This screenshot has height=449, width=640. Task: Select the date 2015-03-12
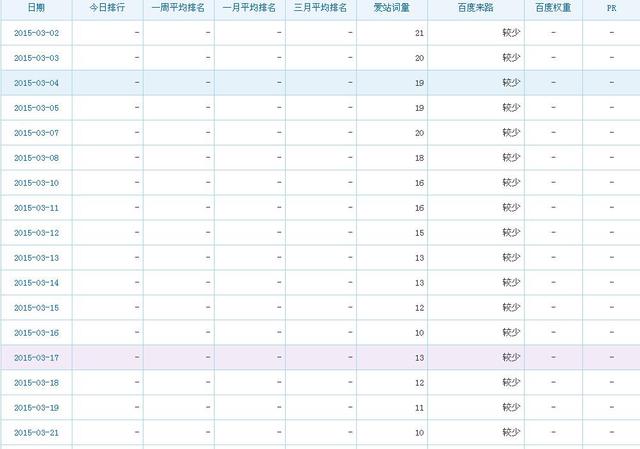click(x=36, y=233)
